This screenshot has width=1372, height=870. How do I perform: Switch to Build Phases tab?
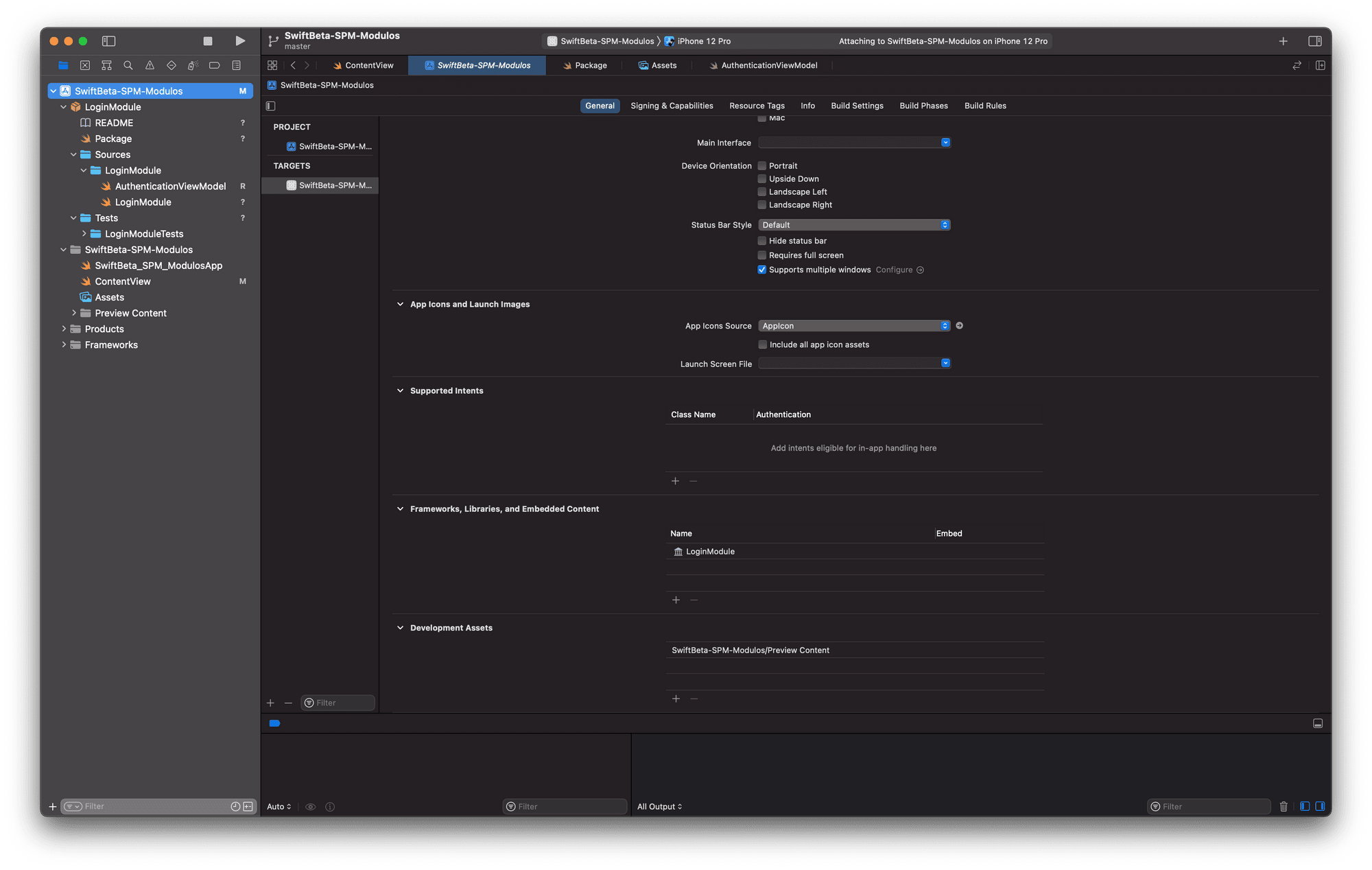[x=923, y=106]
